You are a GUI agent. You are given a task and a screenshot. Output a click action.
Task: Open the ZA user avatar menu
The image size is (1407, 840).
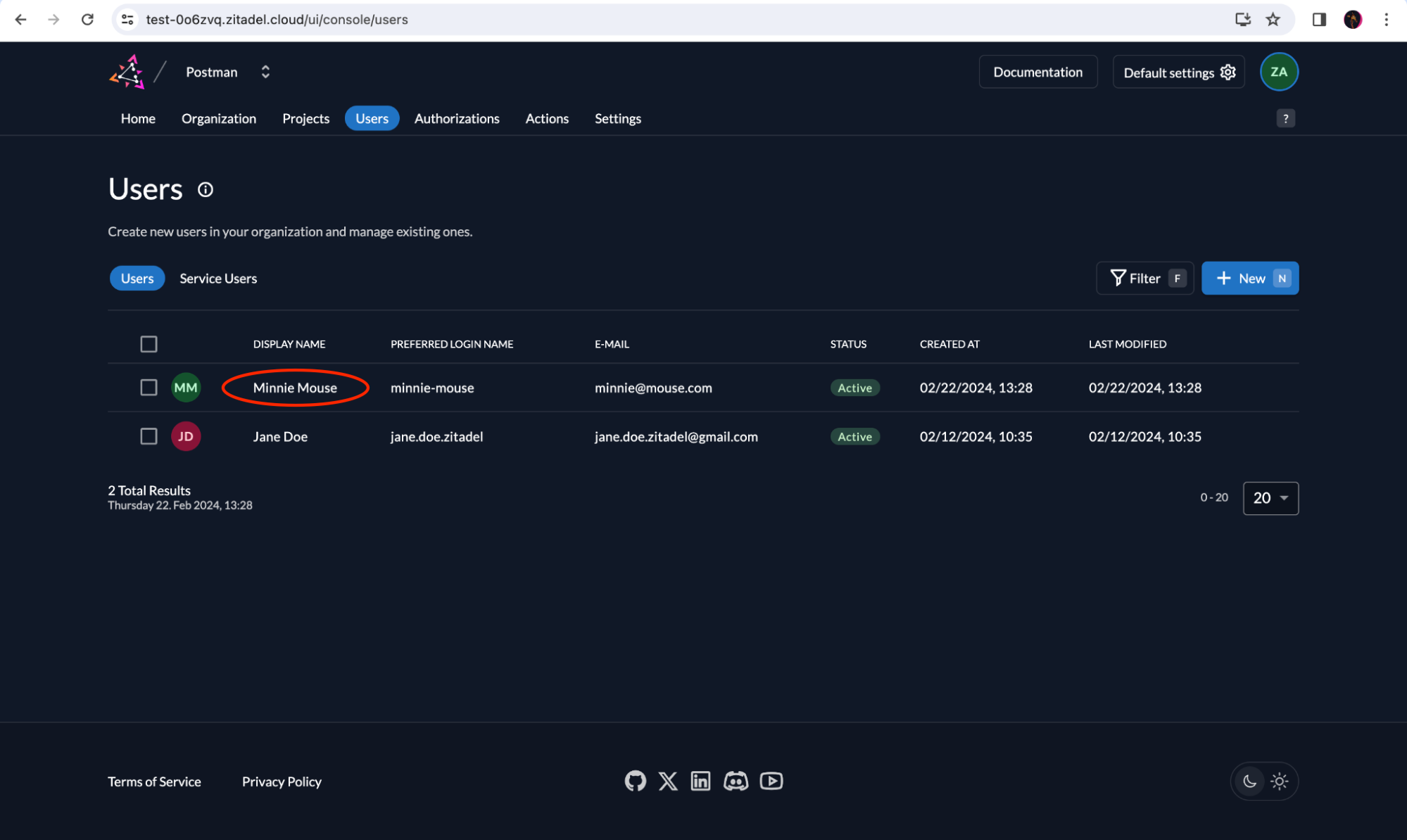(1278, 72)
